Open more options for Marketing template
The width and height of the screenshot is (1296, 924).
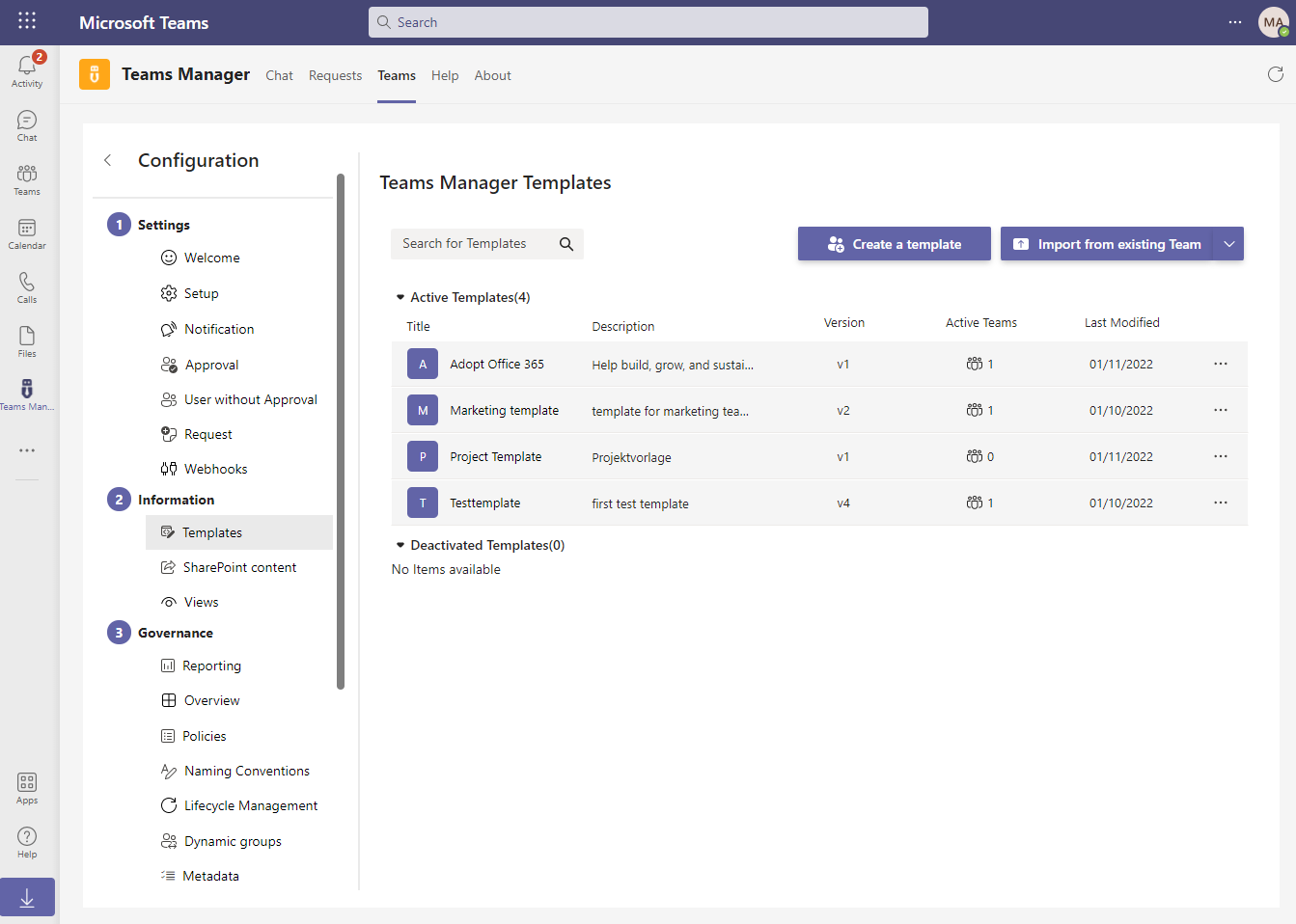pos(1221,410)
